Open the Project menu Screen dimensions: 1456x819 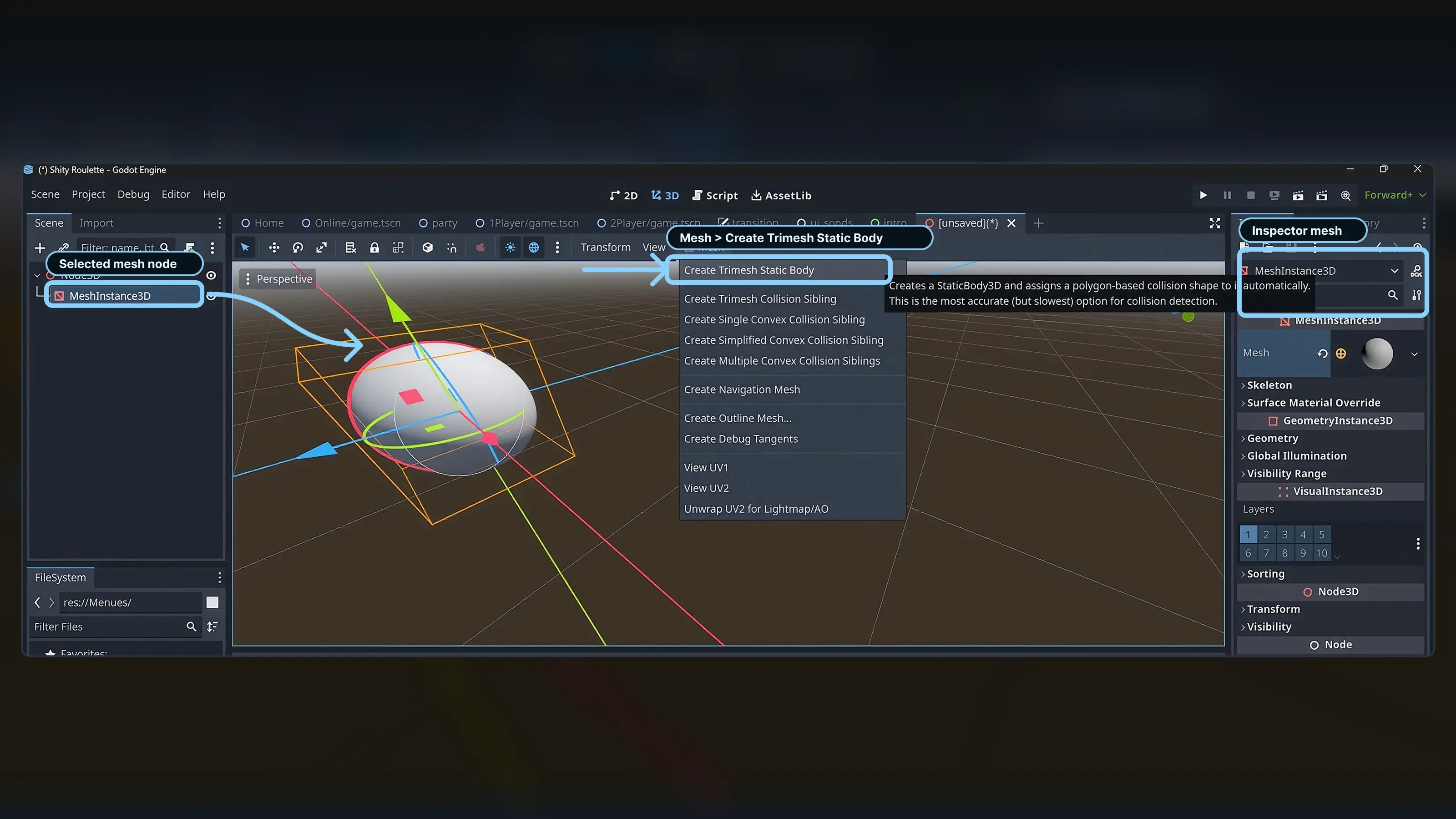88,194
